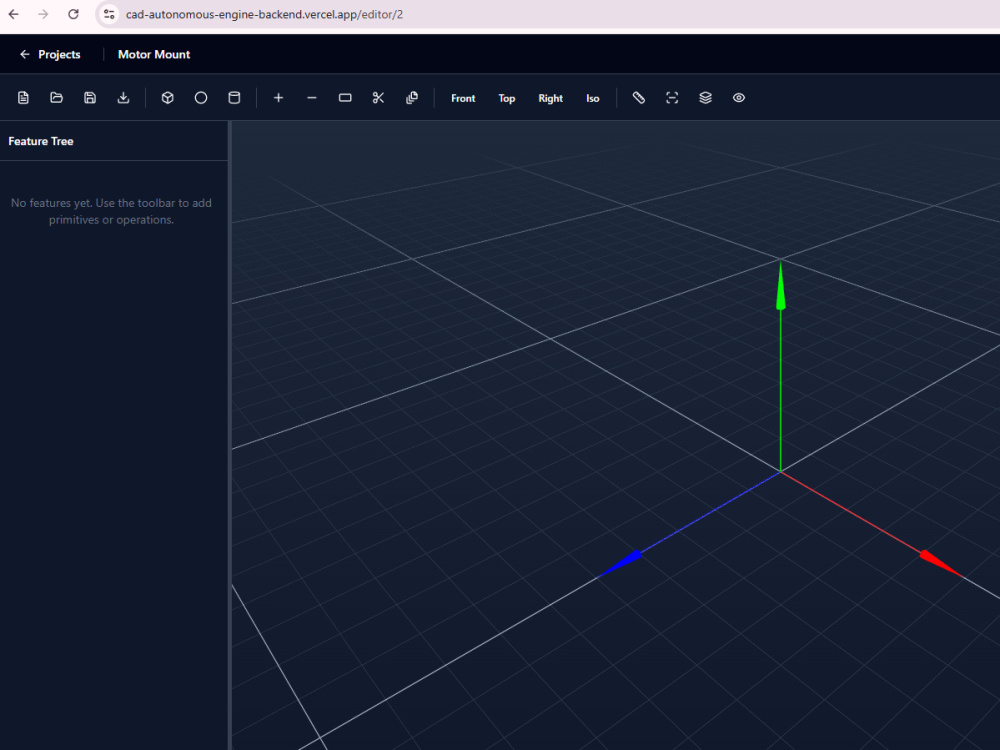Click the blue Z-axis arrow in viewport
1000x750 pixels.
tap(620, 564)
